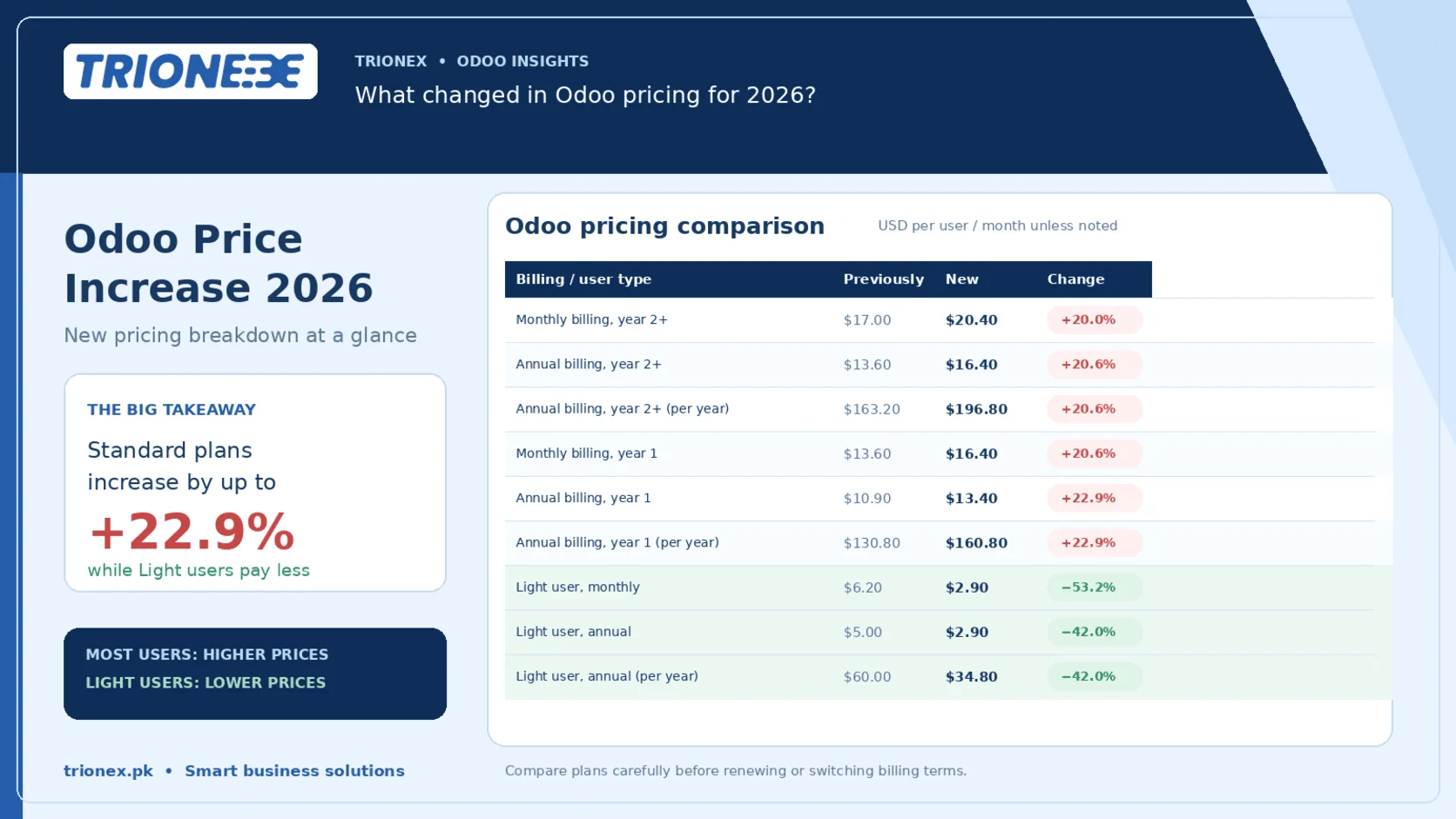The image size is (1456, 819).
Task: Click the +20.0% change badge
Action: pyautogui.click(x=1095, y=320)
